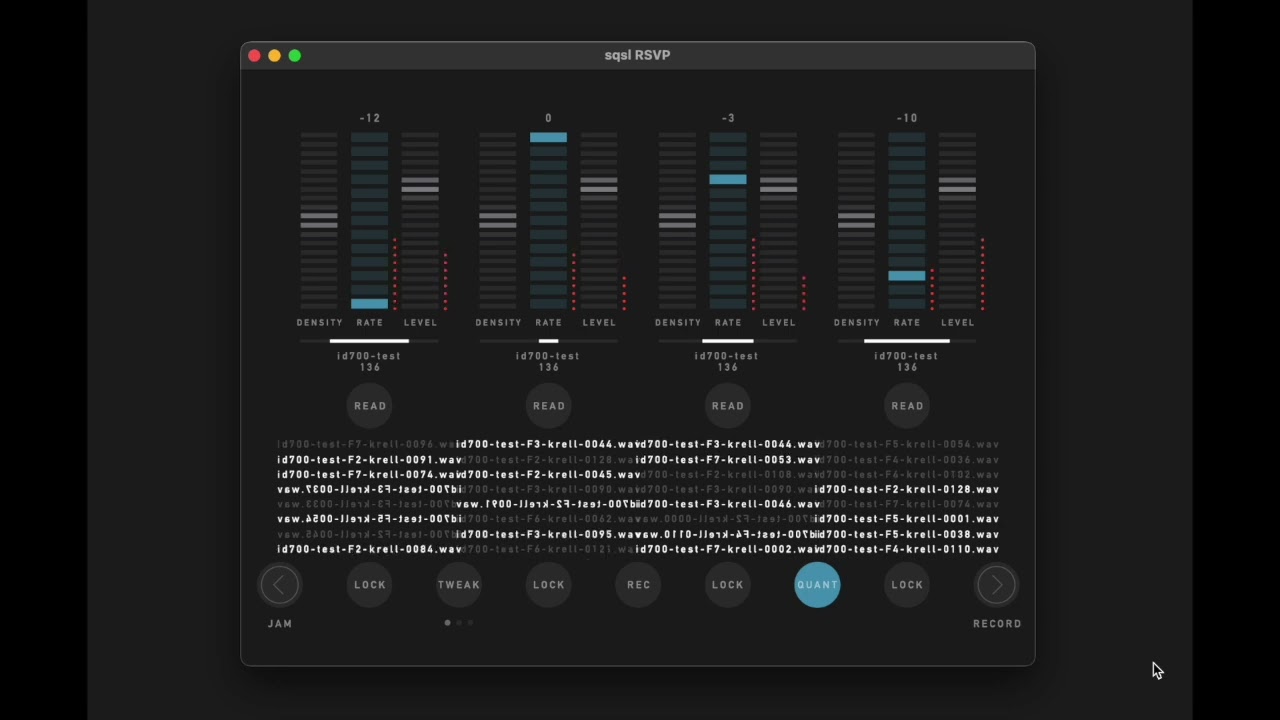Image resolution: width=1280 pixels, height=720 pixels.
Task: Adjust DENSITY slider in the -12 channel
Action: (x=319, y=221)
